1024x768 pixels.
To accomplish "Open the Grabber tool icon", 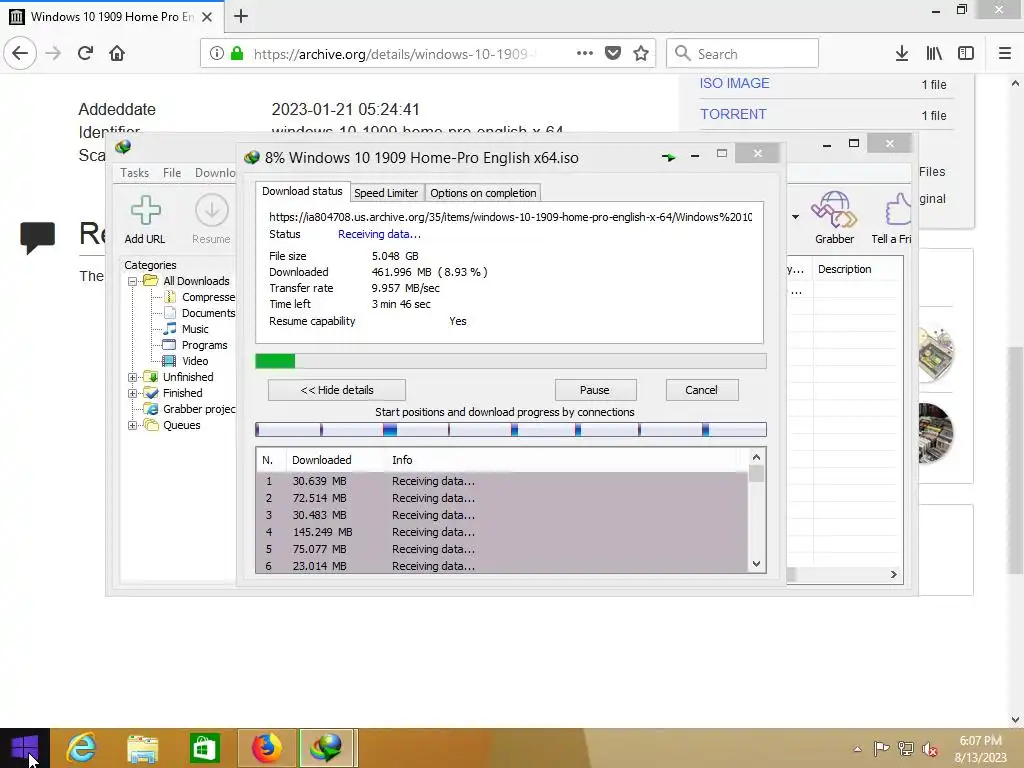I will [x=834, y=210].
